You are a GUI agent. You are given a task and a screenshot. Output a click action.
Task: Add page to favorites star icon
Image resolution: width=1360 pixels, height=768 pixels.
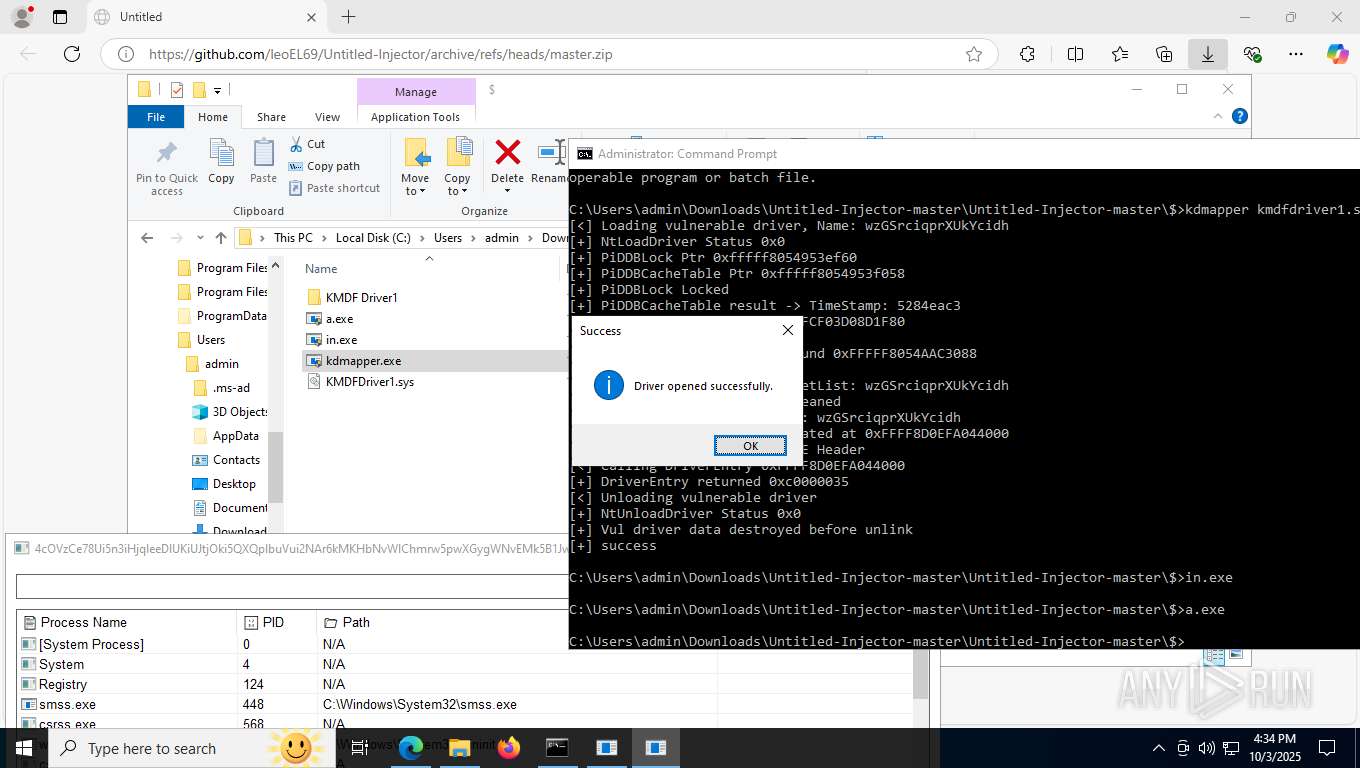973,54
